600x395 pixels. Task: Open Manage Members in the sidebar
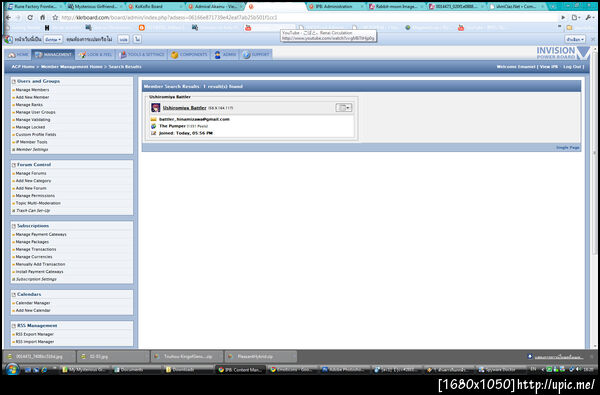click(32, 90)
